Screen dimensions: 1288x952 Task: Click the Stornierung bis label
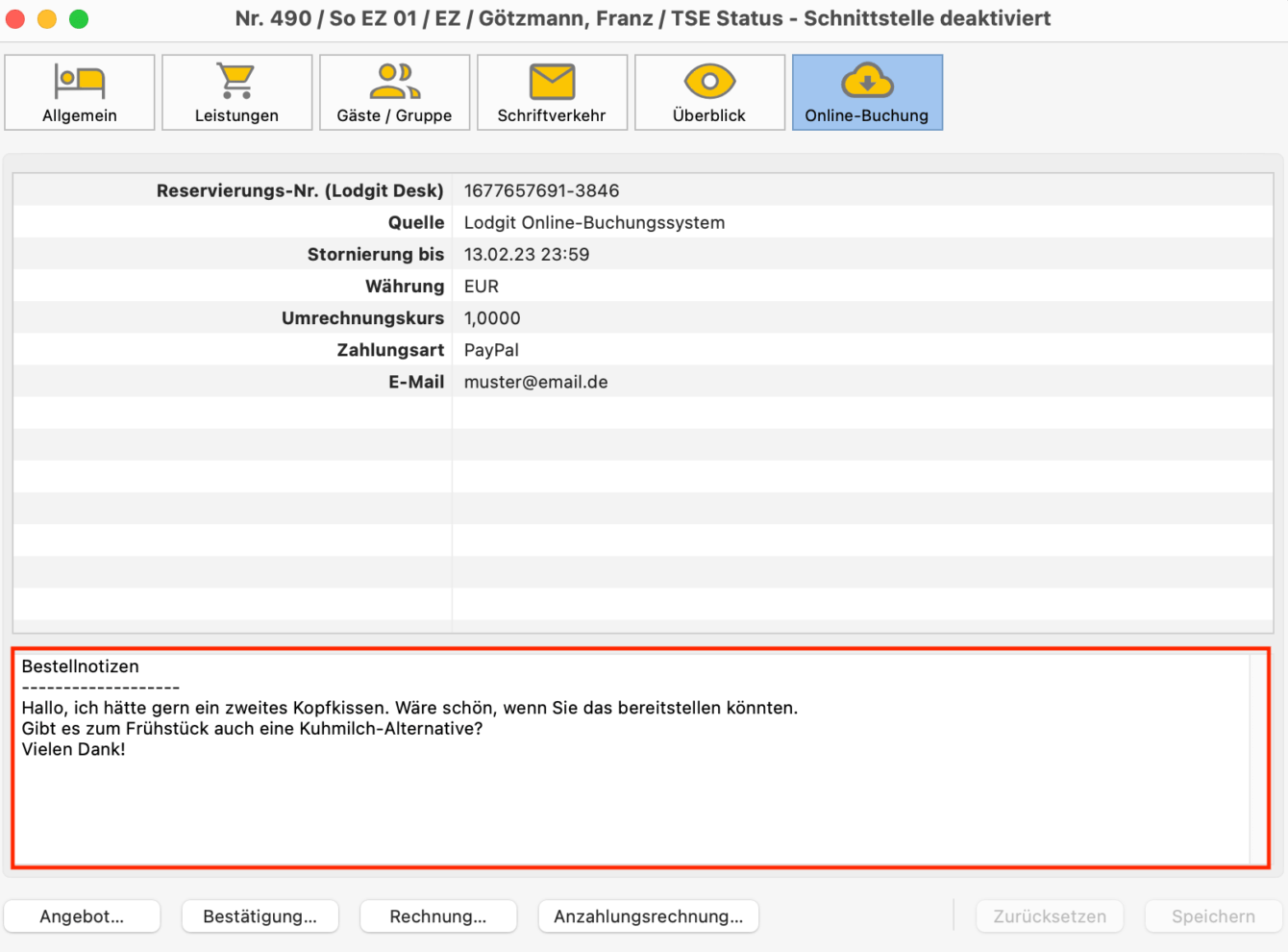(x=376, y=254)
